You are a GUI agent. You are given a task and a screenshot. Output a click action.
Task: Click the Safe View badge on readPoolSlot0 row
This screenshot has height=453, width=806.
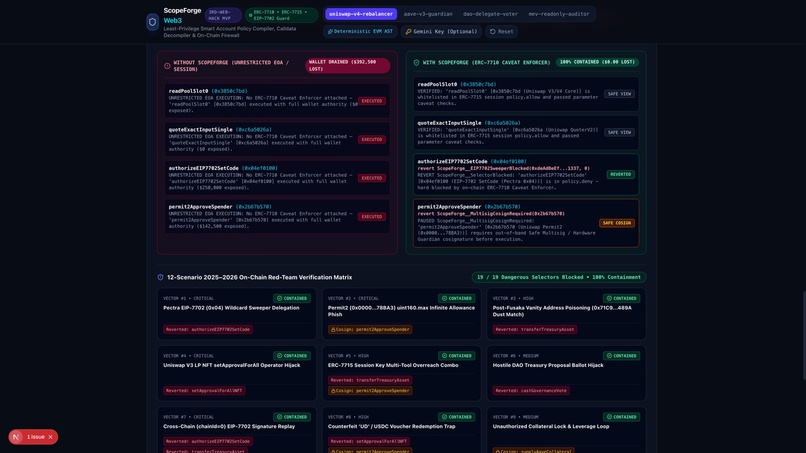(x=619, y=94)
